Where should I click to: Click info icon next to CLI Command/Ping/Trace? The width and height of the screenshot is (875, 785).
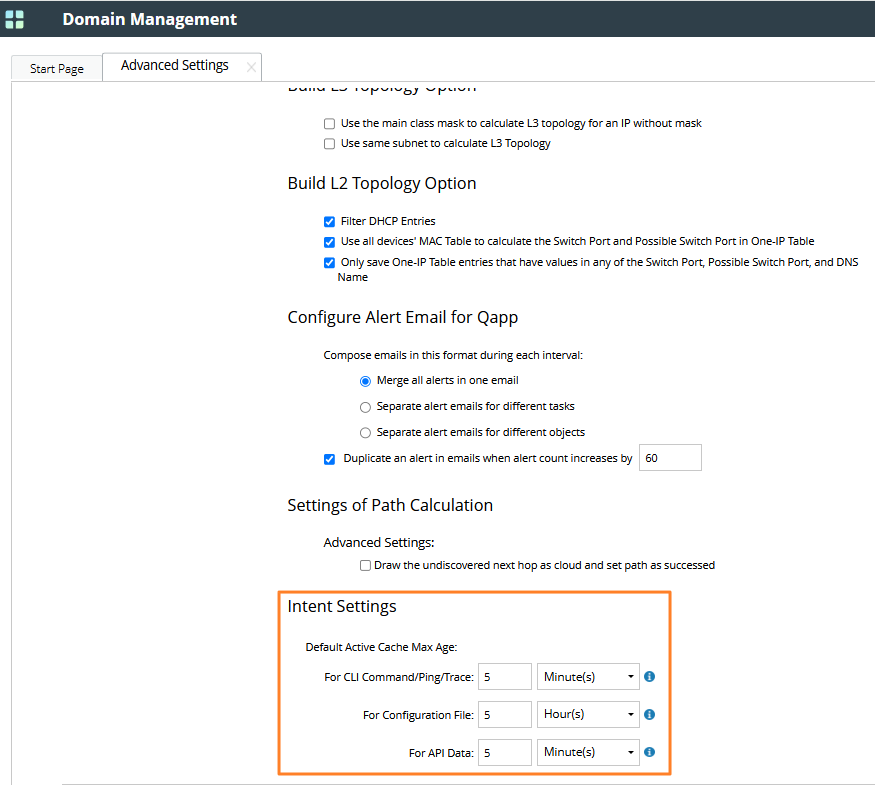point(649,677)
